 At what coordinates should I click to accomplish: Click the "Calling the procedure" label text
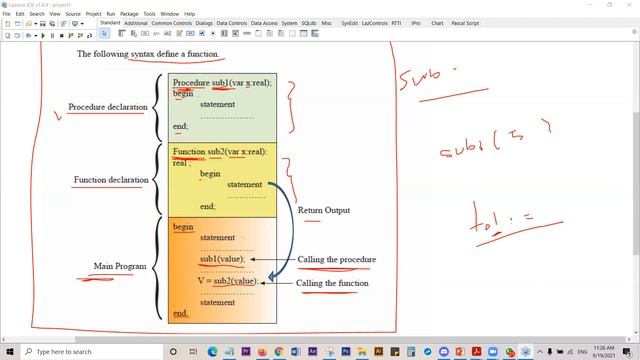[337, 260]
